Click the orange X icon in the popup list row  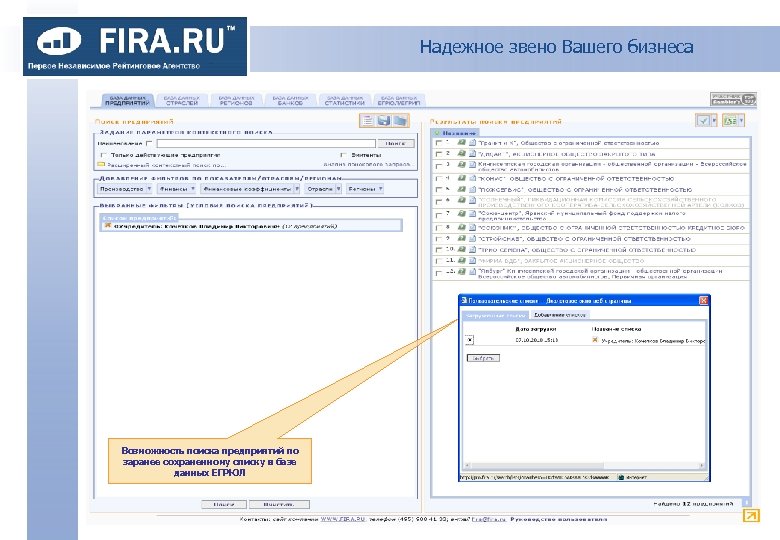point(595,340)
